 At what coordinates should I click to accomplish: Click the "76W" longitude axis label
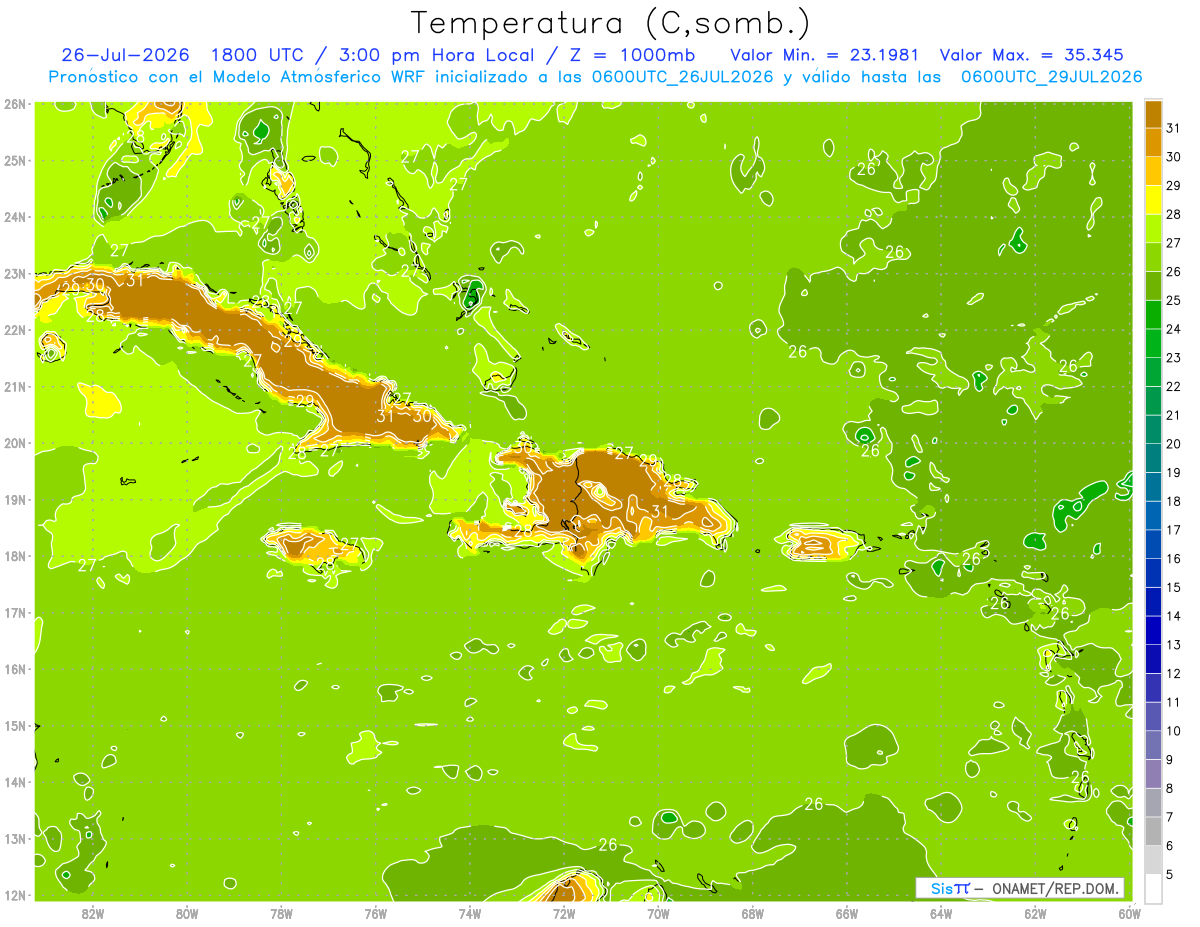(x=376, y=913)
